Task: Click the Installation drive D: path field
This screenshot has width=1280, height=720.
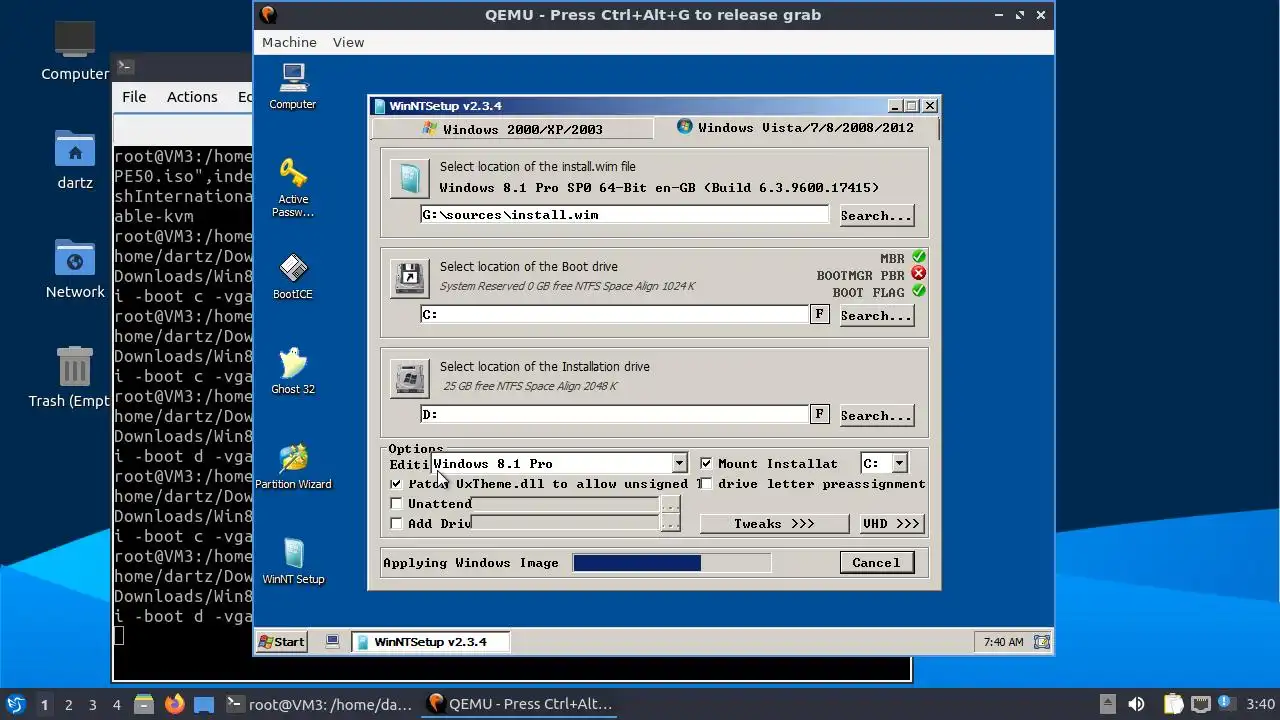Action: [x=614, y=414]
